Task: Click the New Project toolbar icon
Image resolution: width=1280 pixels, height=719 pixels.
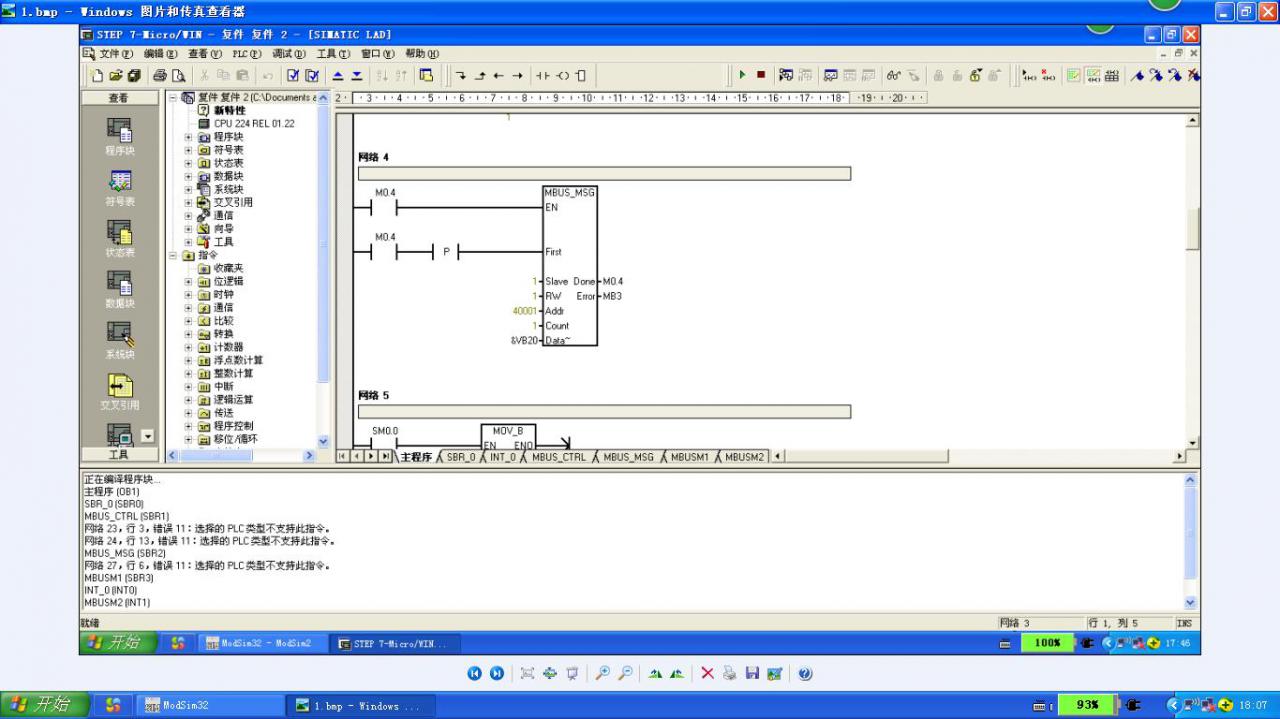Action: pos(98,75)
